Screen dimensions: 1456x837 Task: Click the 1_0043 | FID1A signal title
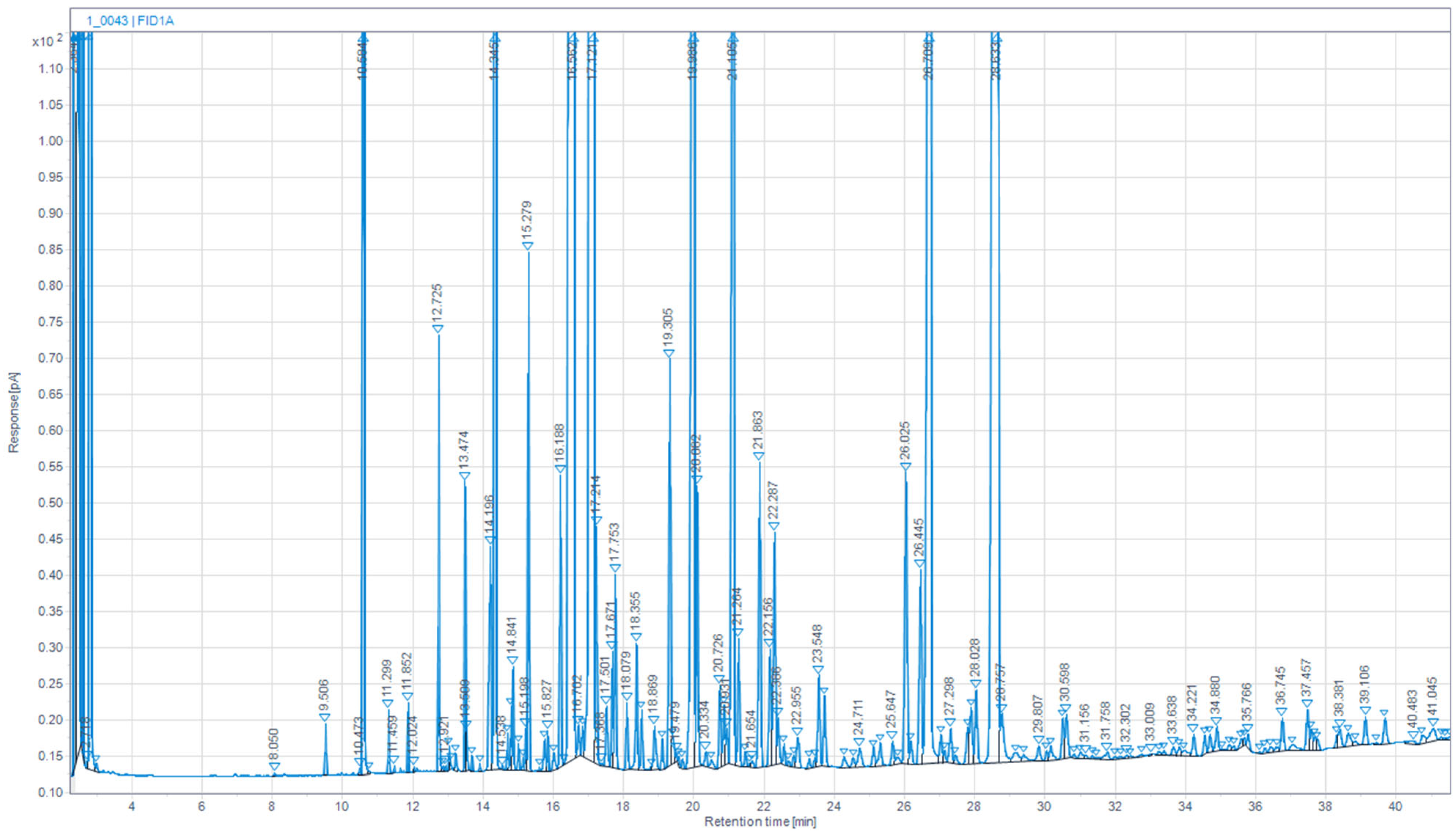click(130, 21)
